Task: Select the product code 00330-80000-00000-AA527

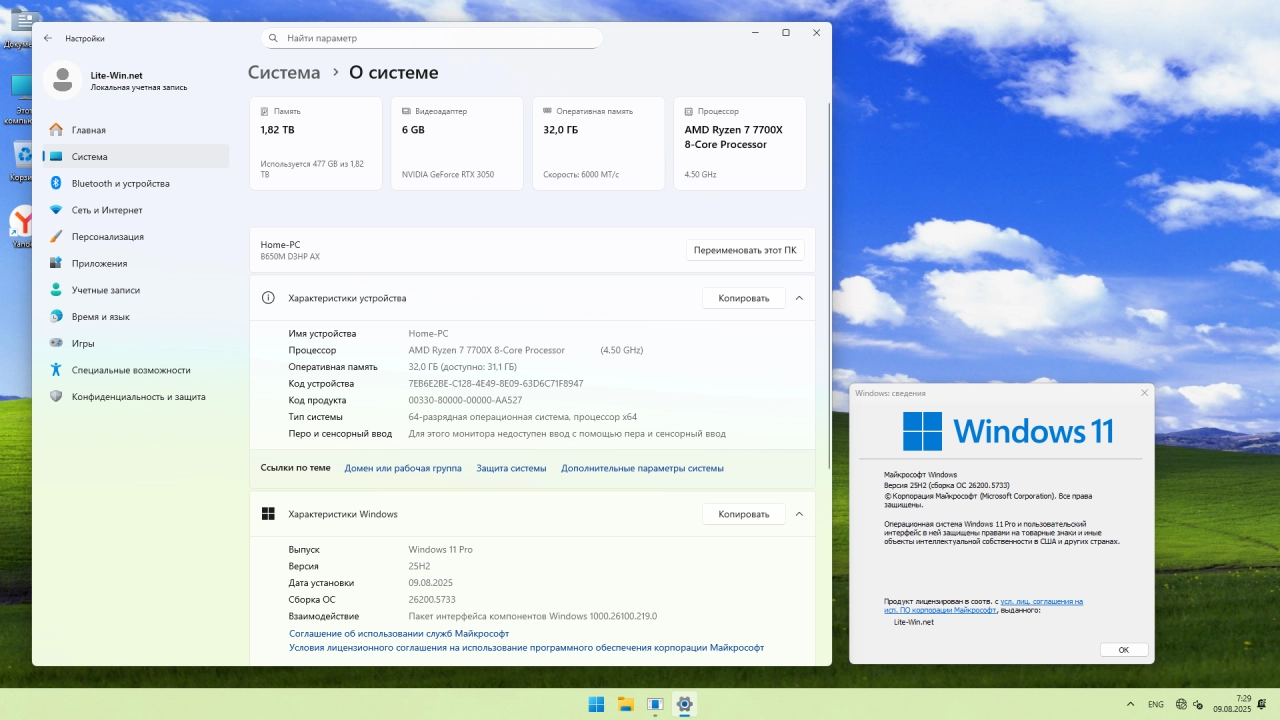Action: coord(465,400)
